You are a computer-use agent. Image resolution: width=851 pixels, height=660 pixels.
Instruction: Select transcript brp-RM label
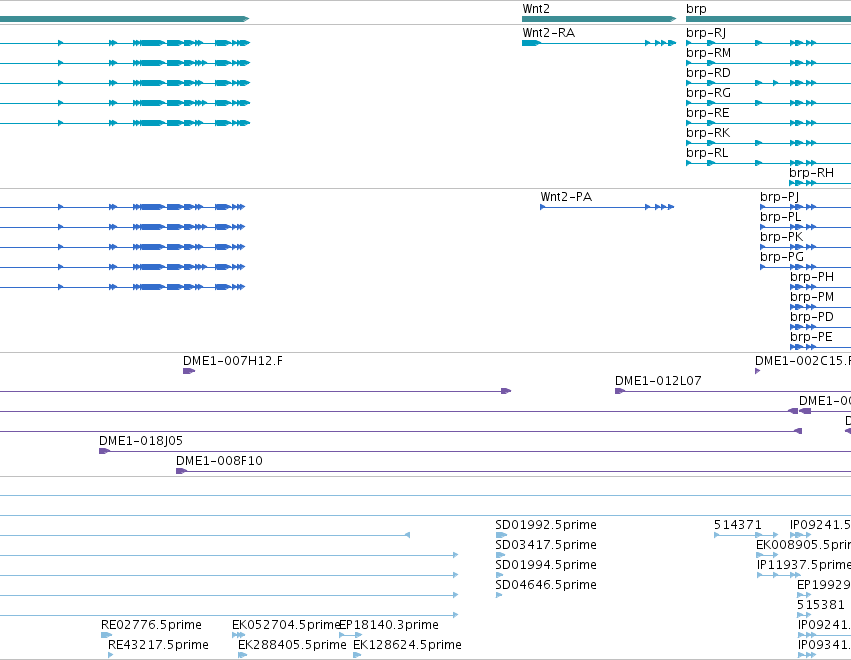pyautogui.click(x=708, y=53)
